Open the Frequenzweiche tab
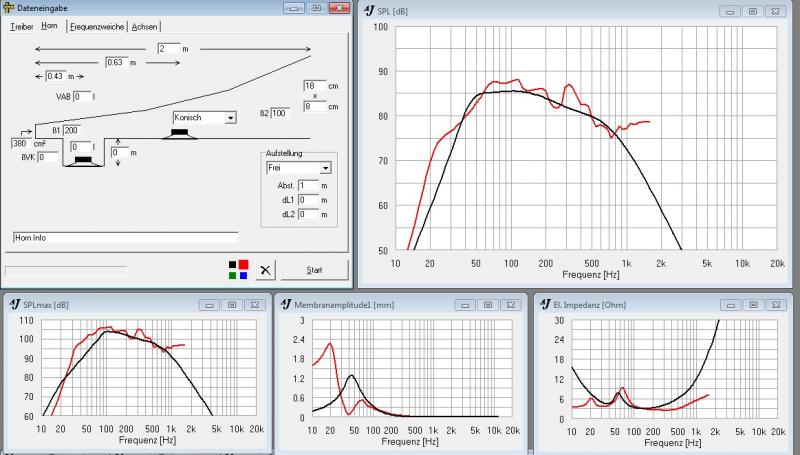Screen dimensions: 800x455 97,26
